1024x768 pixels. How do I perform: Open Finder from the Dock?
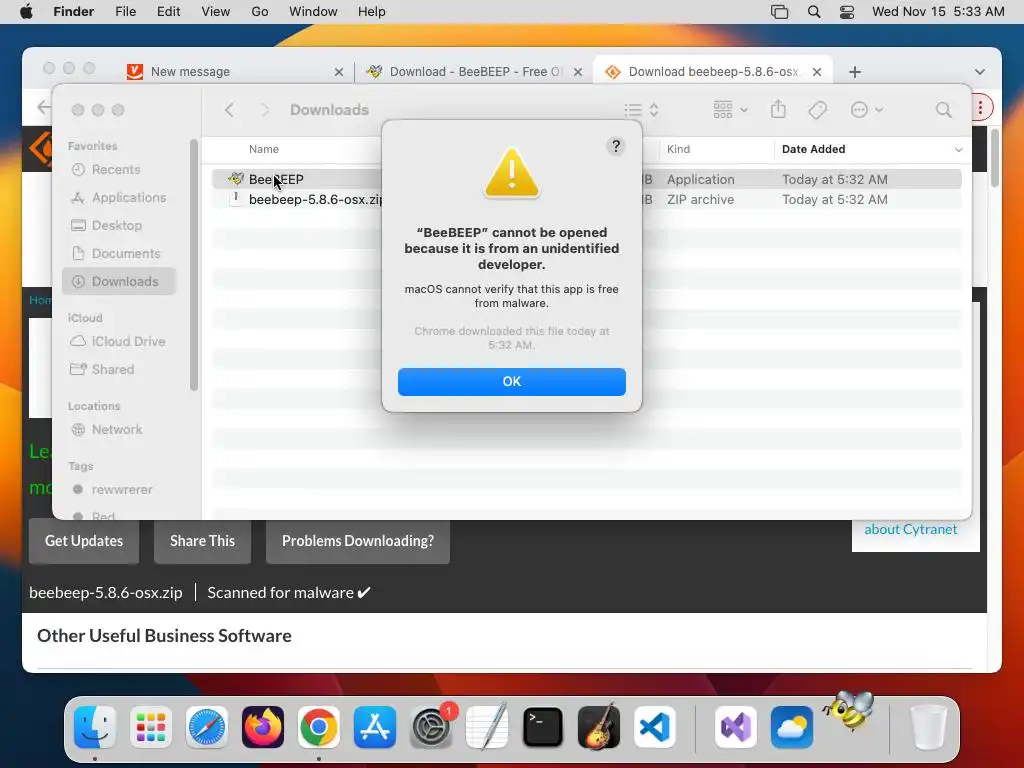(95, 727)
